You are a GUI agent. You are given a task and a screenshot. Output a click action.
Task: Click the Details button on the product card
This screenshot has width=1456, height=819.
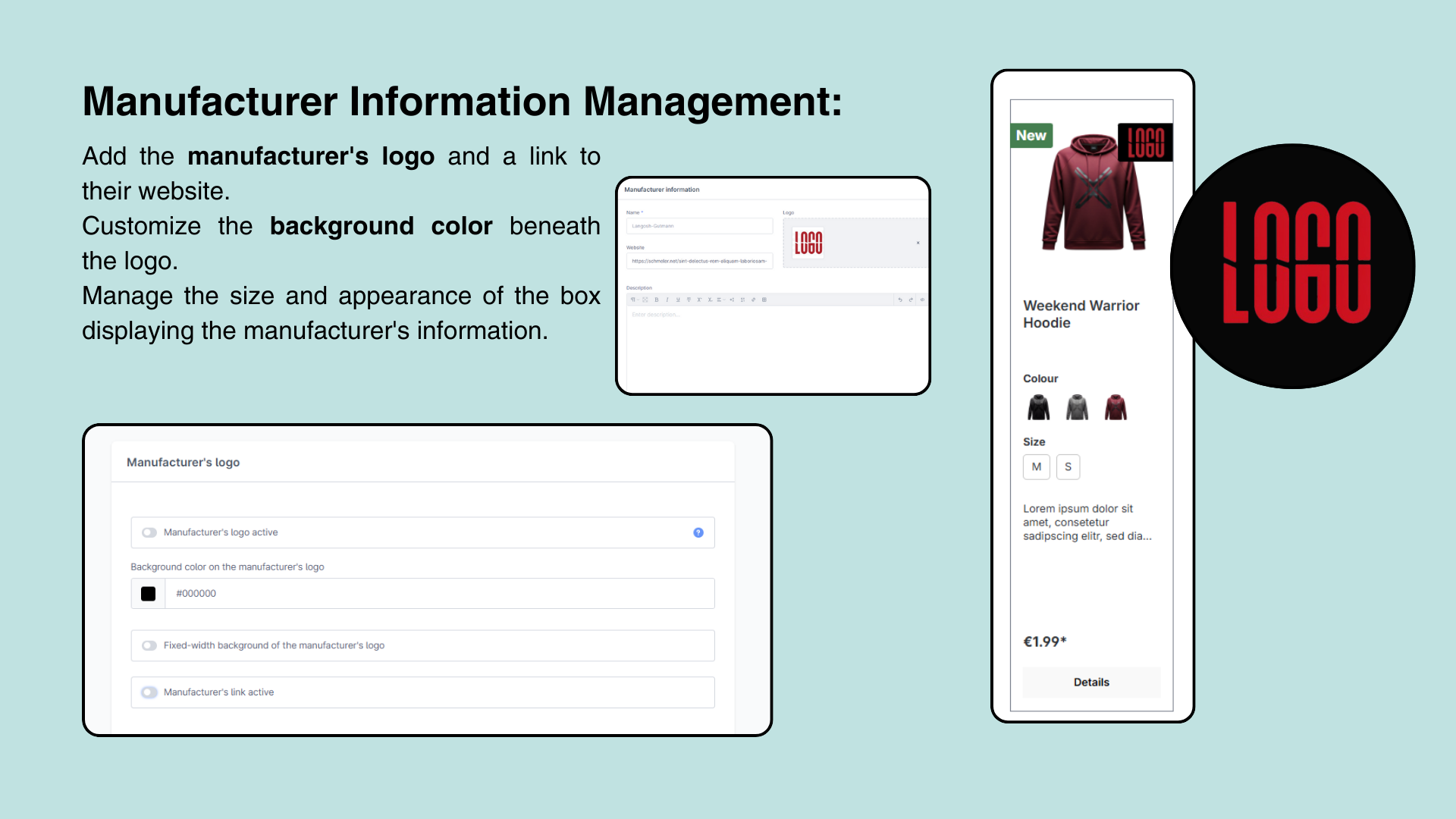coord(1091,682)
